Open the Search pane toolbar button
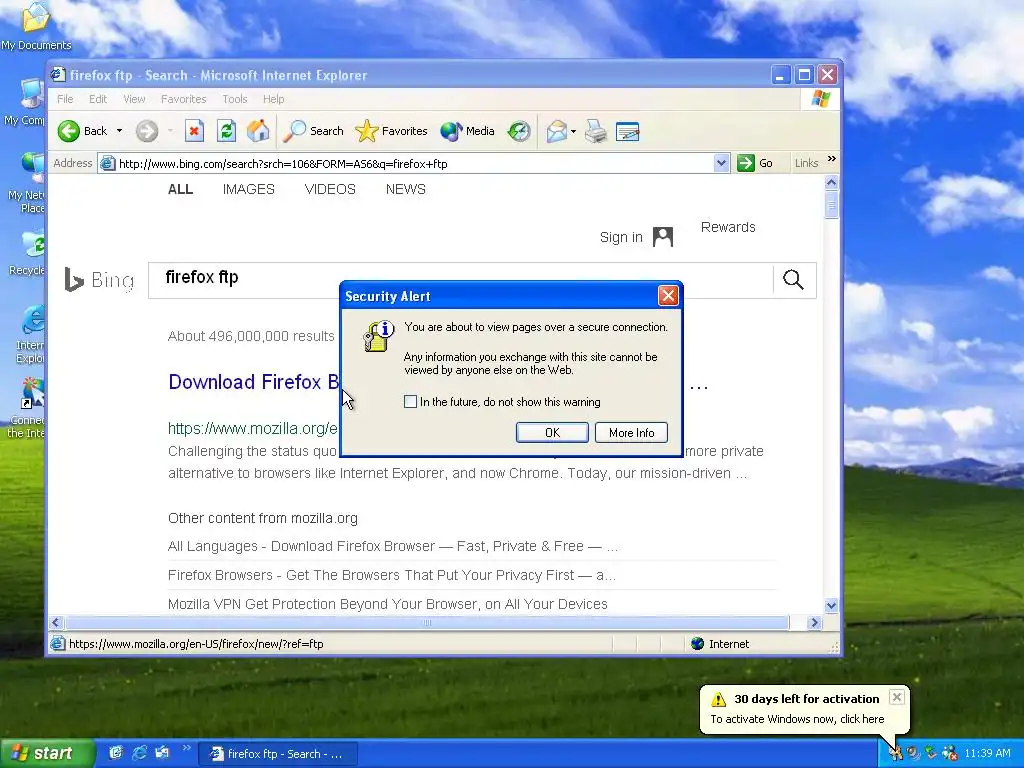Image resolution: width=1024 pixels, height=768 pixels. [x=313, y=131]
